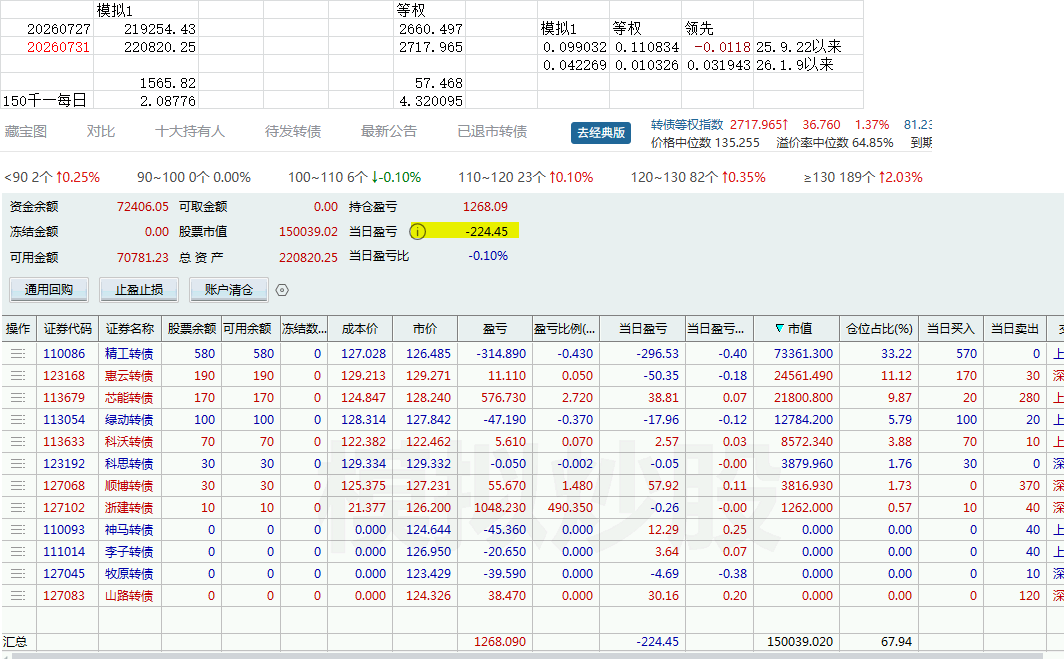Select the 100~110 price range filter
Viewport: 1064px width, 660px height.
coord(354,177)
